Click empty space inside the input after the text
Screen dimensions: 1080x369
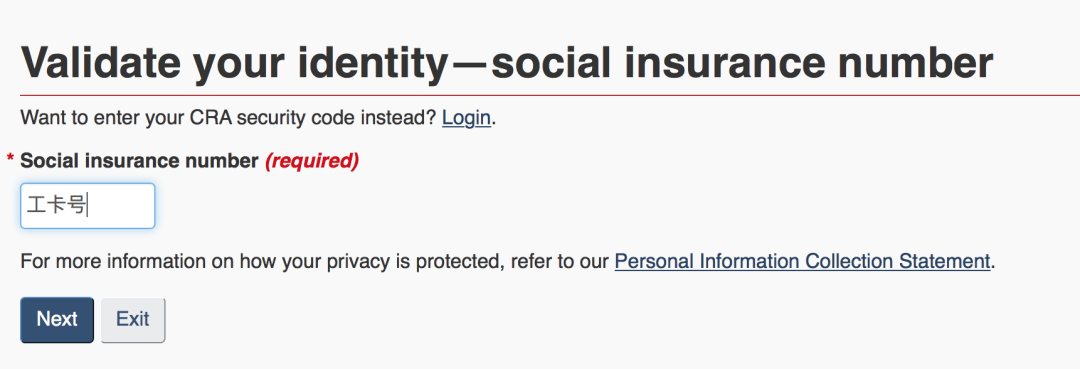[x=123, y=206]
